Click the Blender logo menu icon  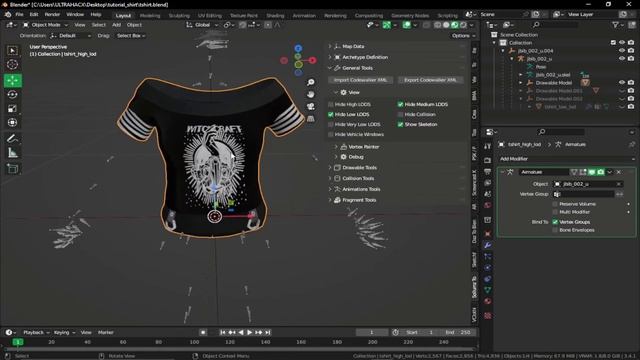point(8,14)
